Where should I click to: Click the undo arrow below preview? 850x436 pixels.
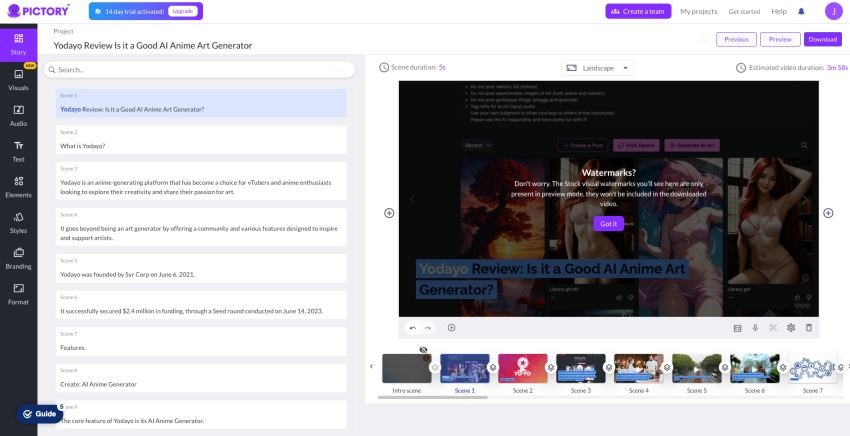pos(413,328)
